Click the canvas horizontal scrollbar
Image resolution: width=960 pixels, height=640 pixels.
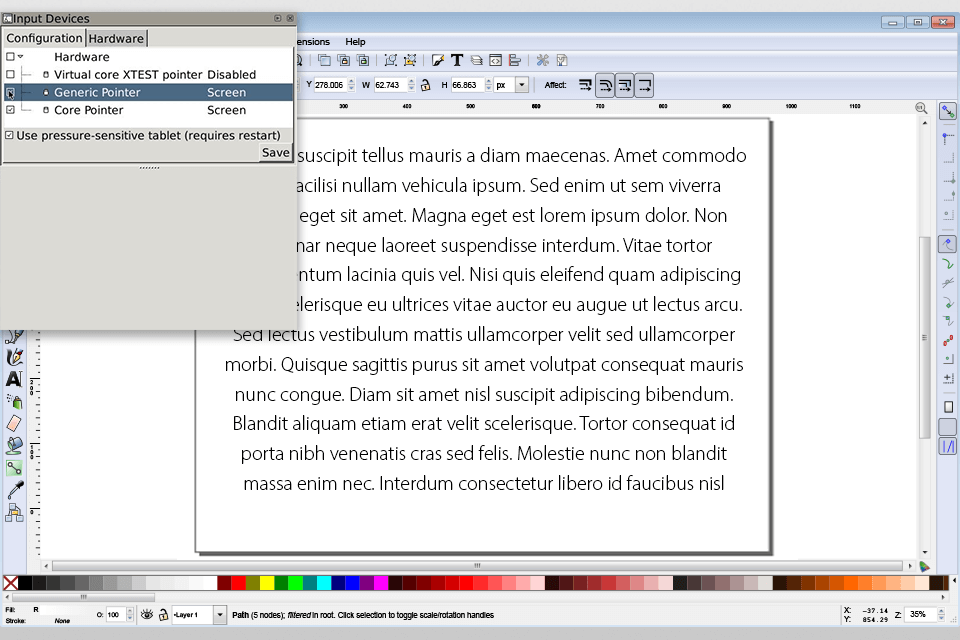click(x=477, y=566)
